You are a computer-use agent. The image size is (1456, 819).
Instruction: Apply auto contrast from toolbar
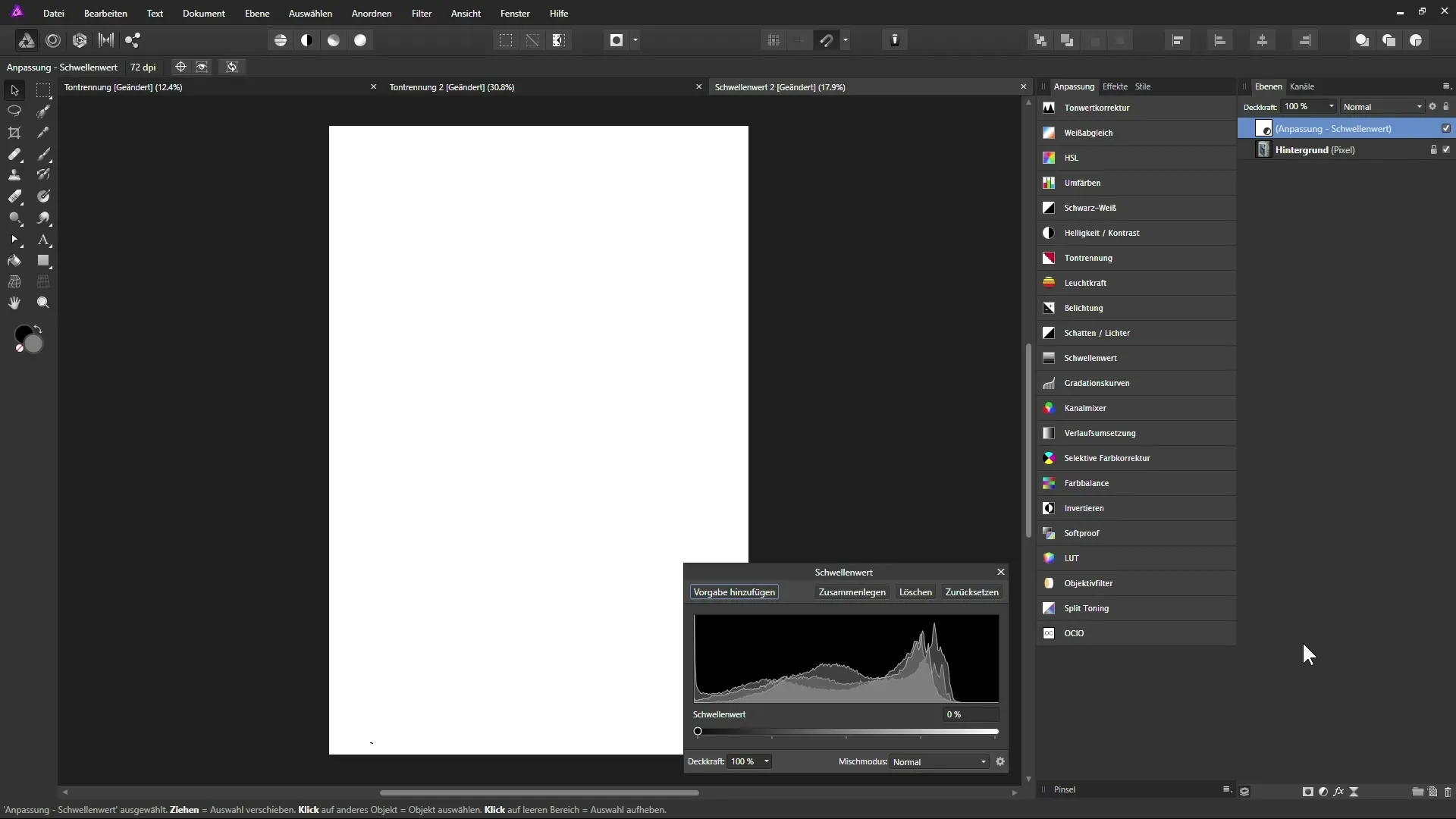(307, 40)
